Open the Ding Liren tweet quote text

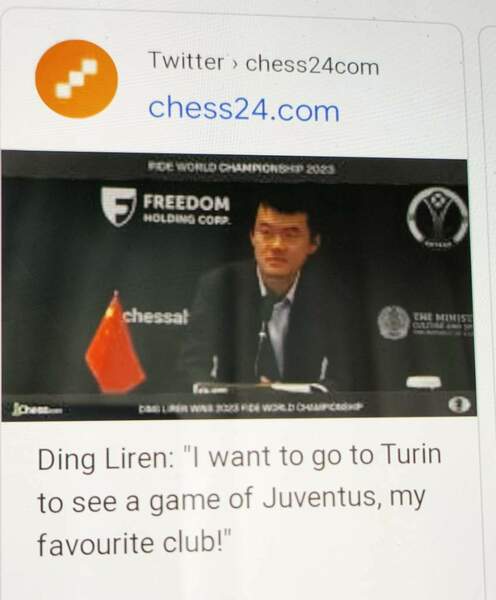coord(240,500)
